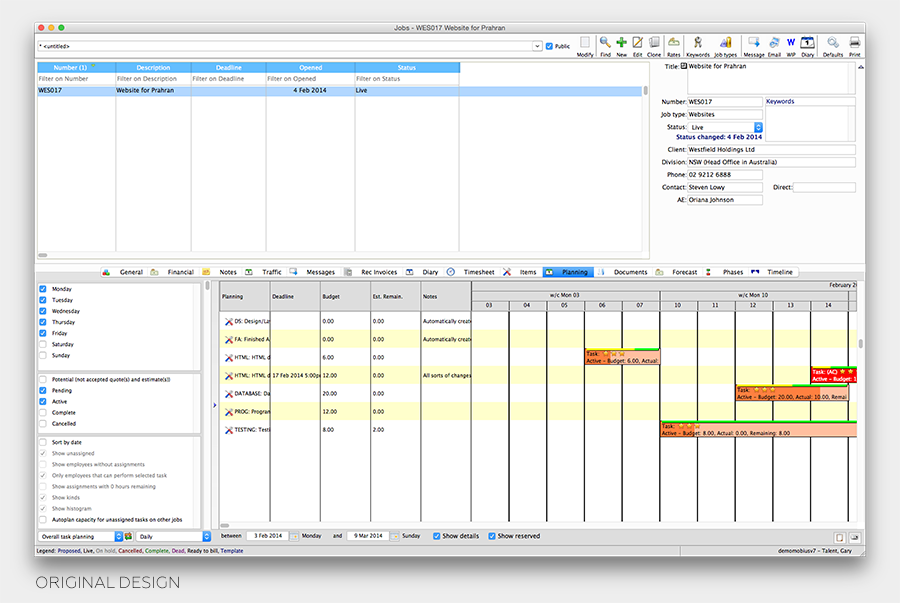900x603 pixels.
Task: Open the Keywords toolbar icon
Action: (x=697, y=42)
